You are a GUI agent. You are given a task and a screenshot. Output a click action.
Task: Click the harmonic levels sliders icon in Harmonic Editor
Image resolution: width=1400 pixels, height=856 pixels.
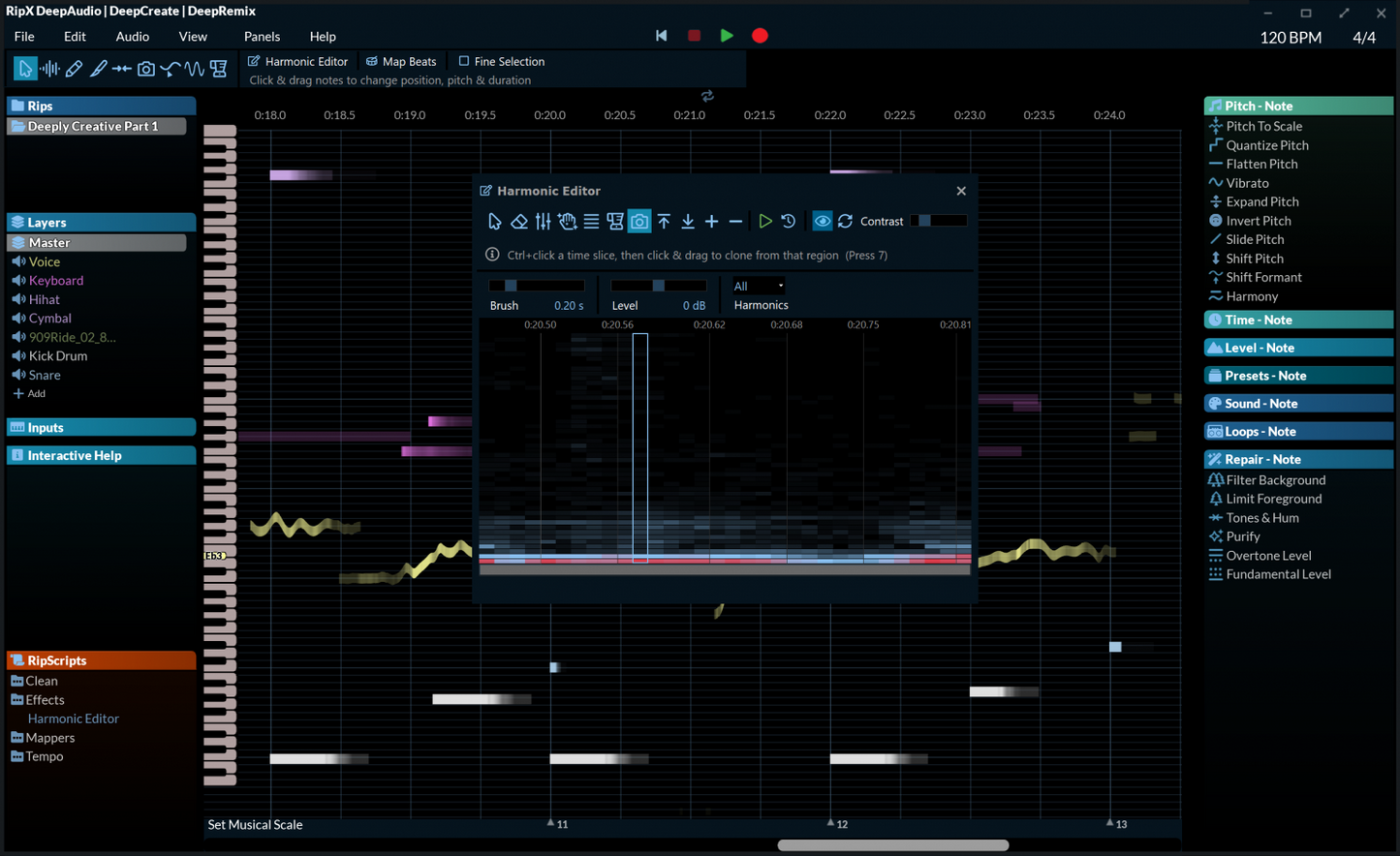pos(543,221)
